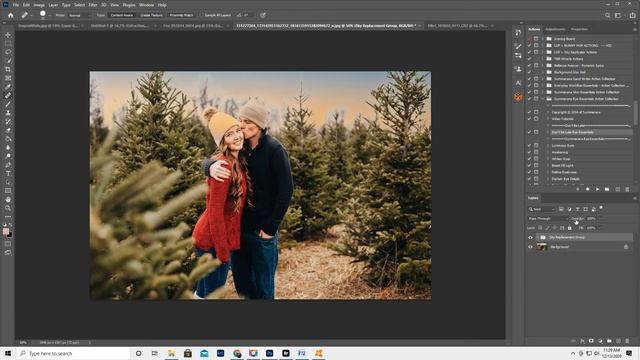Select the Crop tool
This screenshot has width=640, height=360.
[8, 69]
